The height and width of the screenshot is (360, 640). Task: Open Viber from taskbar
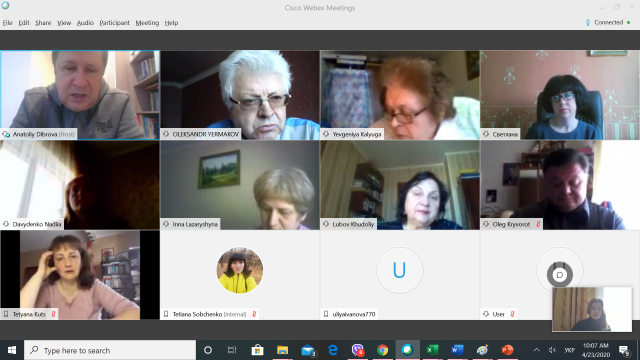pyautogui.click(x=358, y=350)
